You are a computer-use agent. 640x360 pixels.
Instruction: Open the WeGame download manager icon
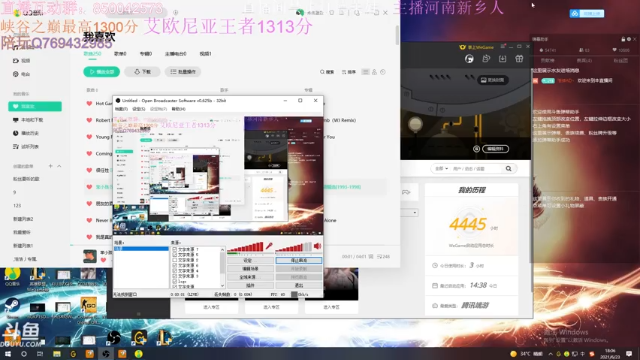point(502,59)
